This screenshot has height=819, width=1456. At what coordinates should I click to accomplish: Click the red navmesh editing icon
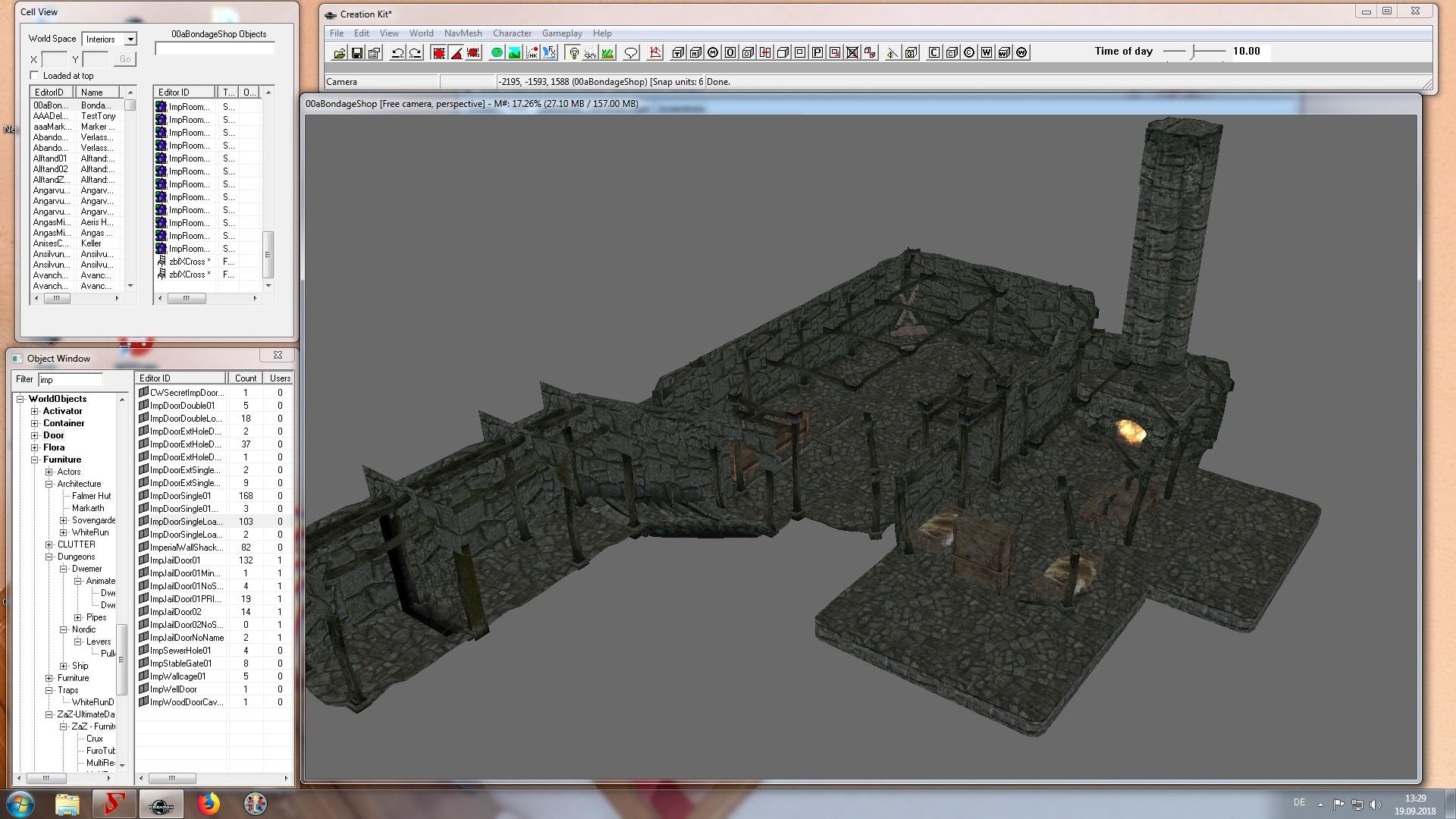(655, 52)
